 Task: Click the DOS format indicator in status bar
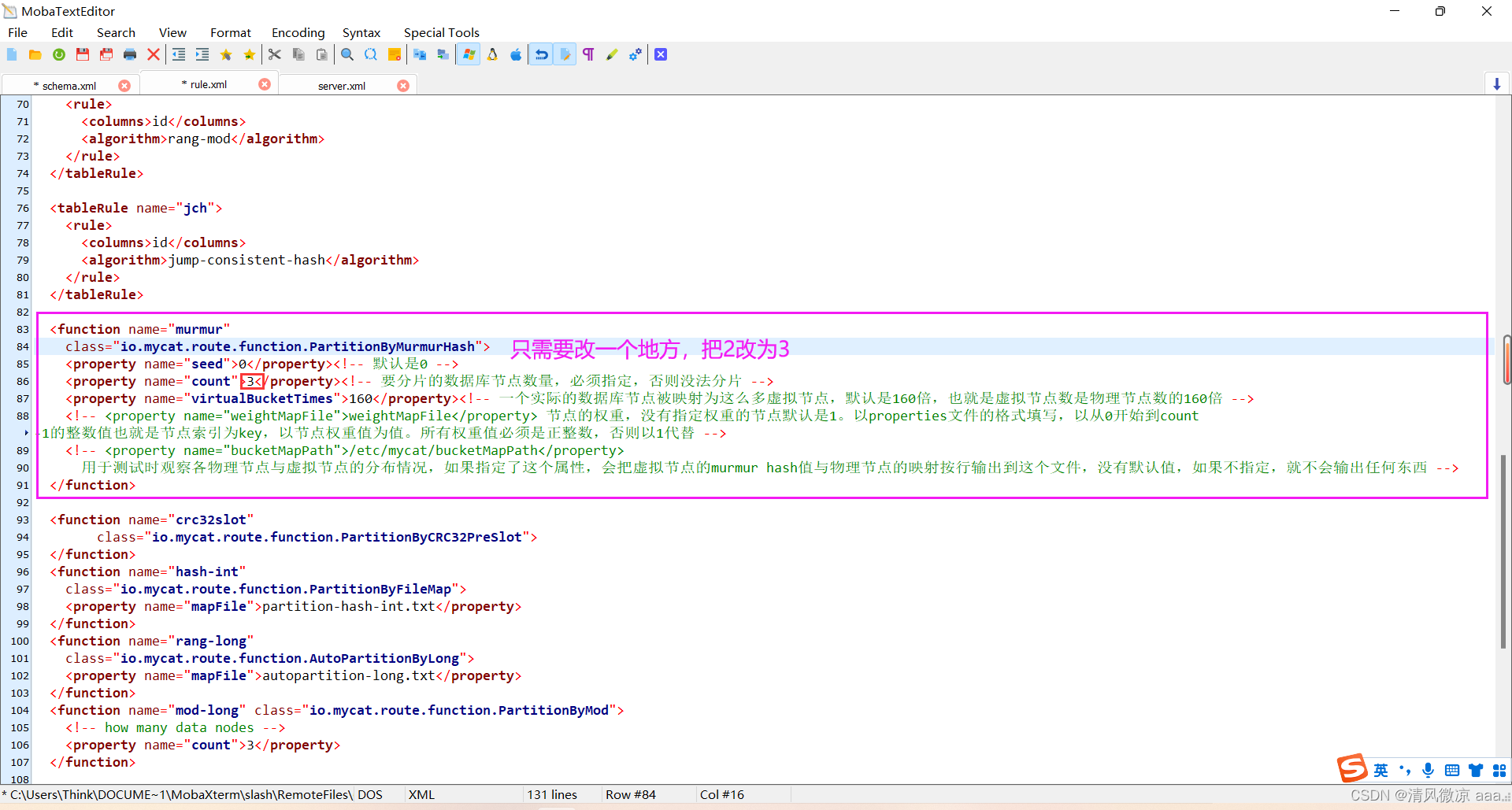tap(370, 794)
